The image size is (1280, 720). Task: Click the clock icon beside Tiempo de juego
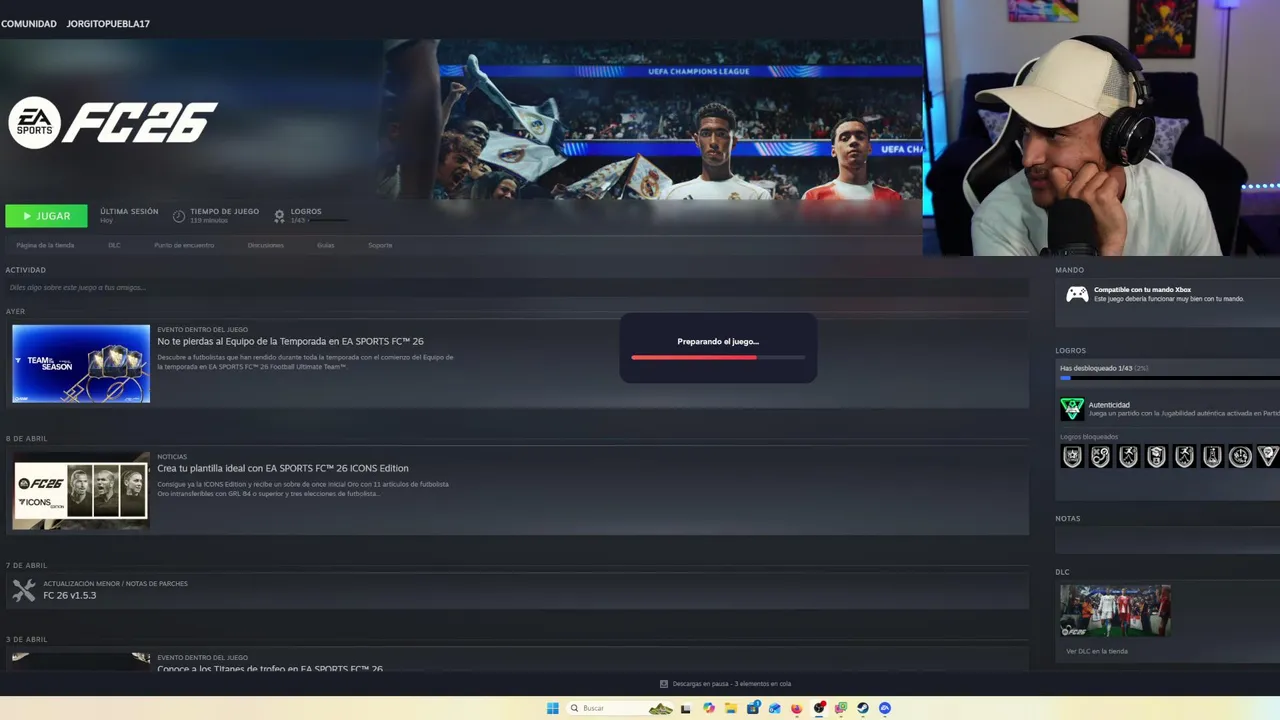179,216
